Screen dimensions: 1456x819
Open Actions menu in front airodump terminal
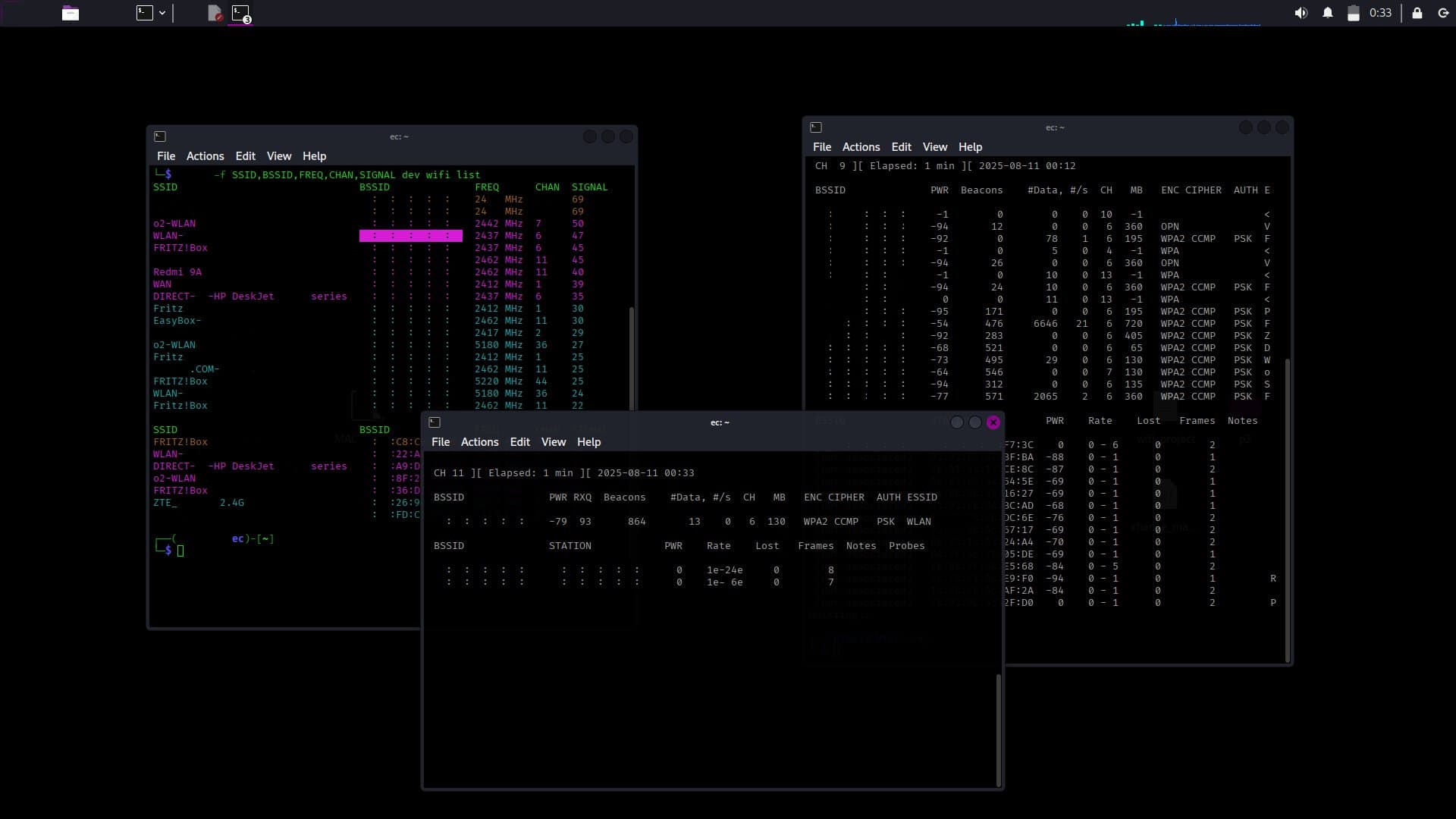pyautogui.click(x=479, y=442)
